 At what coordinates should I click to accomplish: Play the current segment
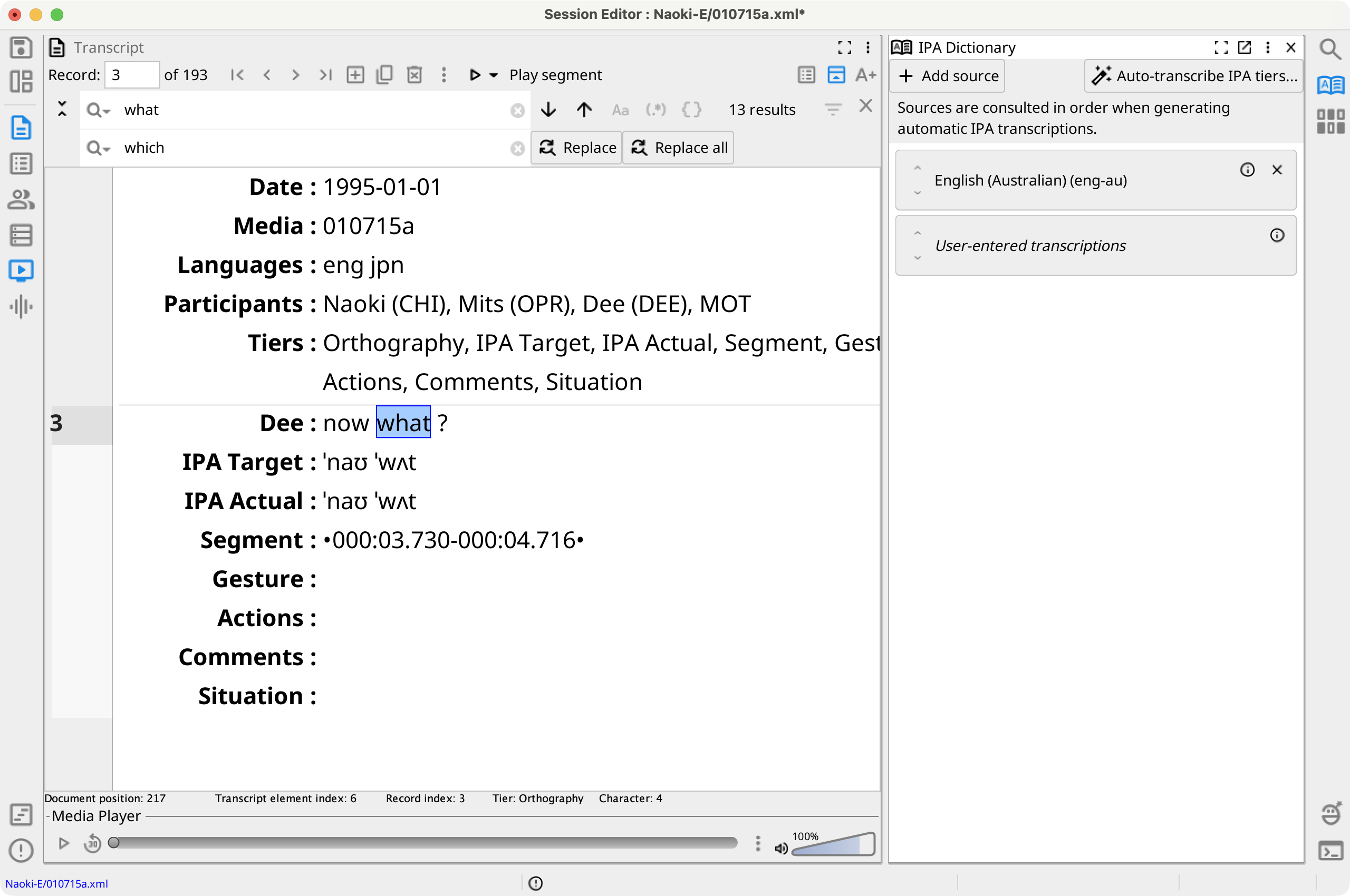[474, 75]
